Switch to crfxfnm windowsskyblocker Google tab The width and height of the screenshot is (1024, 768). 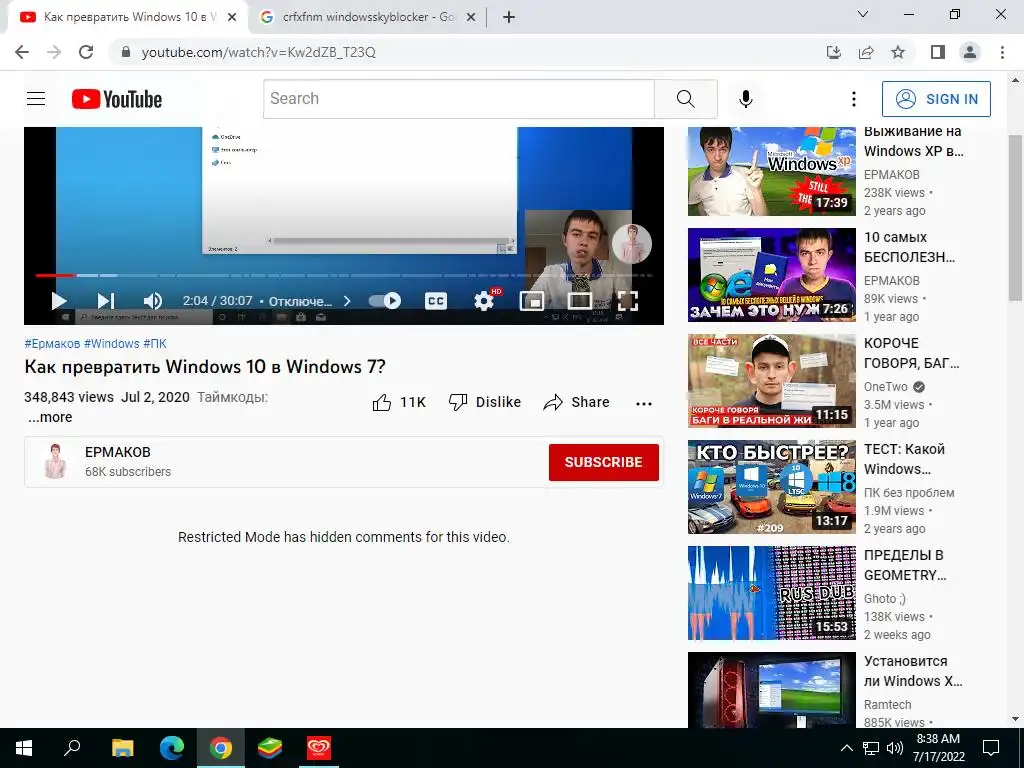(x=368, y=17)
